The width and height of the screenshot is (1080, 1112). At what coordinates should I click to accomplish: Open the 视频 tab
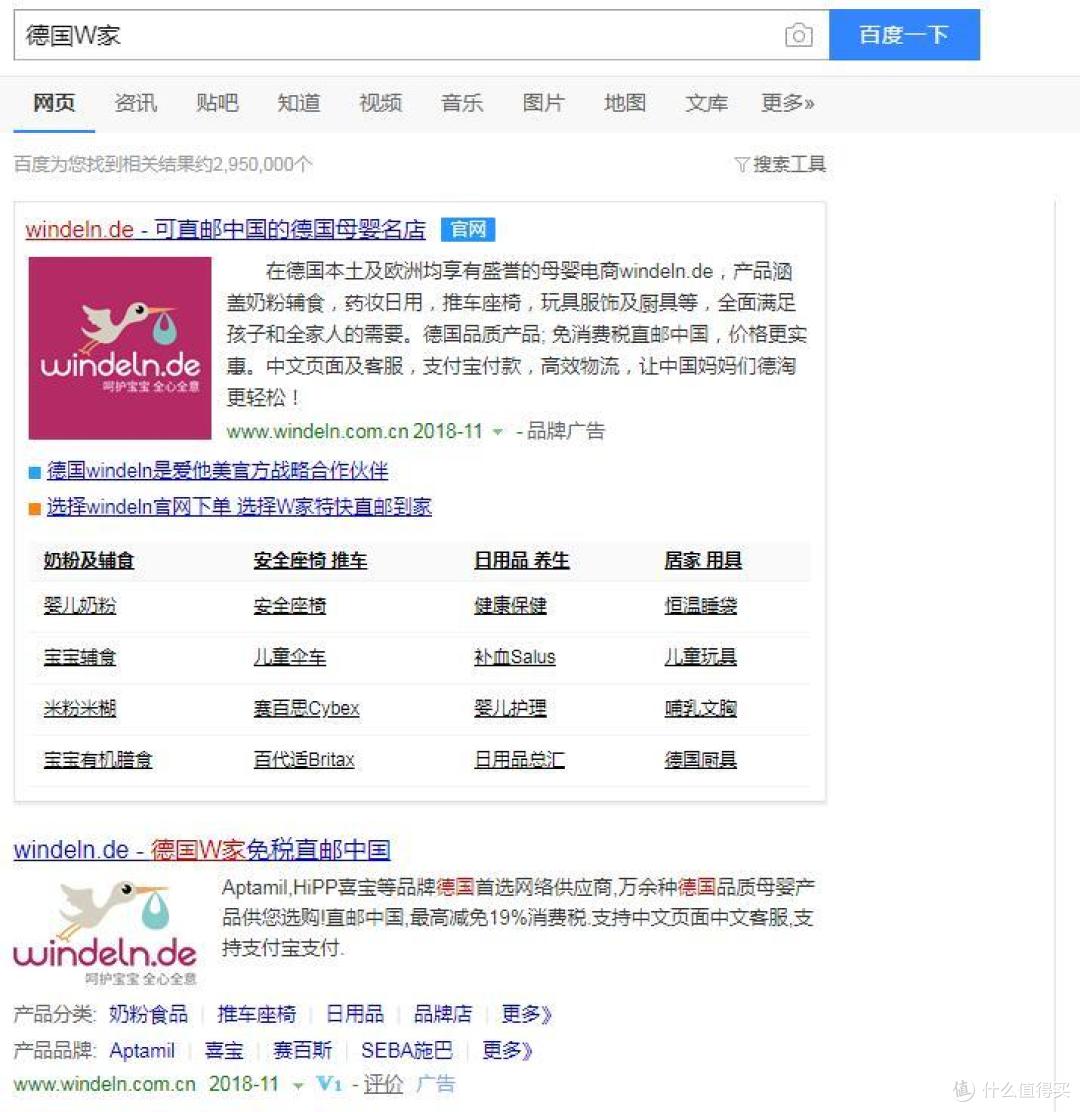click(380, 104)
